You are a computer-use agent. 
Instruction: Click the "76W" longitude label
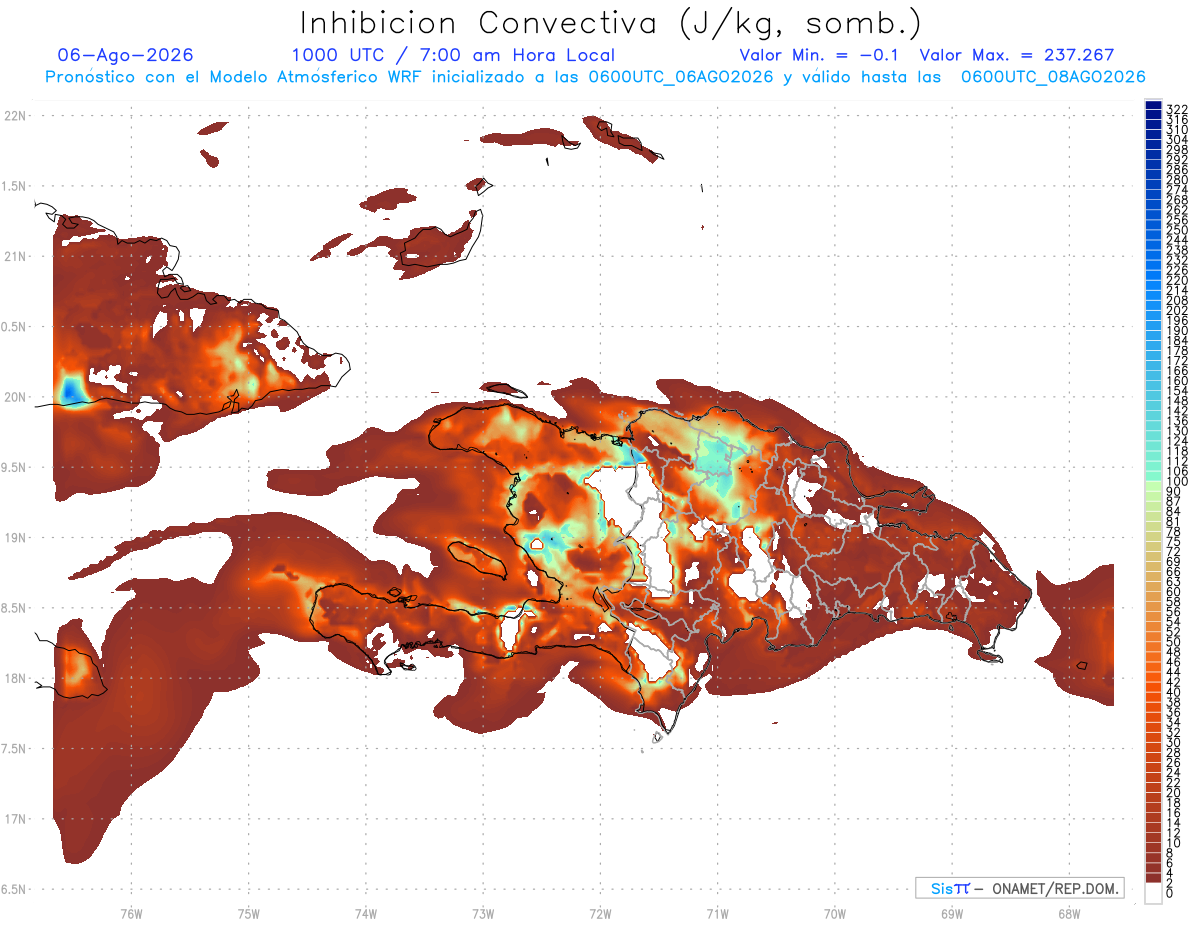tap(131, 912)
